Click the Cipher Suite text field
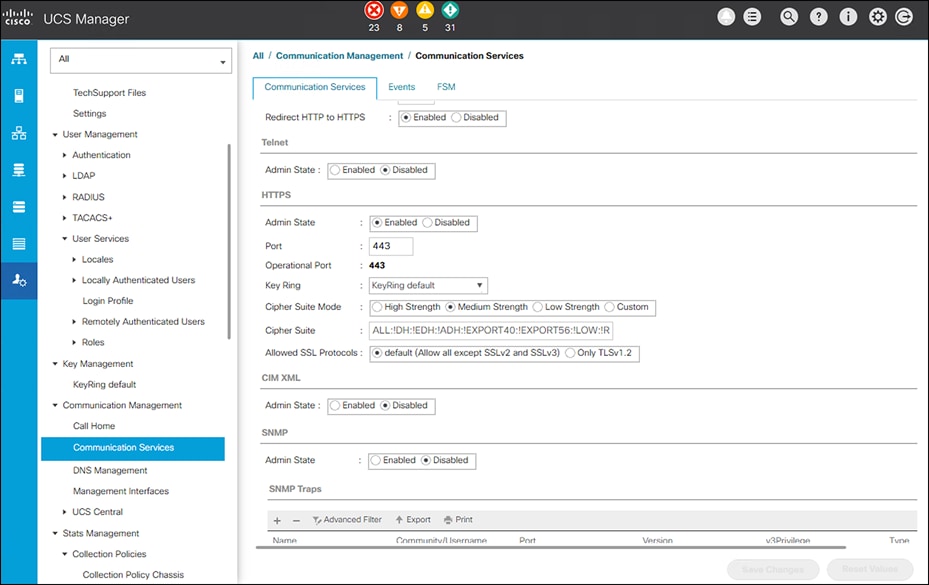Viewport: 929px width, 585px height. [491, 331]
